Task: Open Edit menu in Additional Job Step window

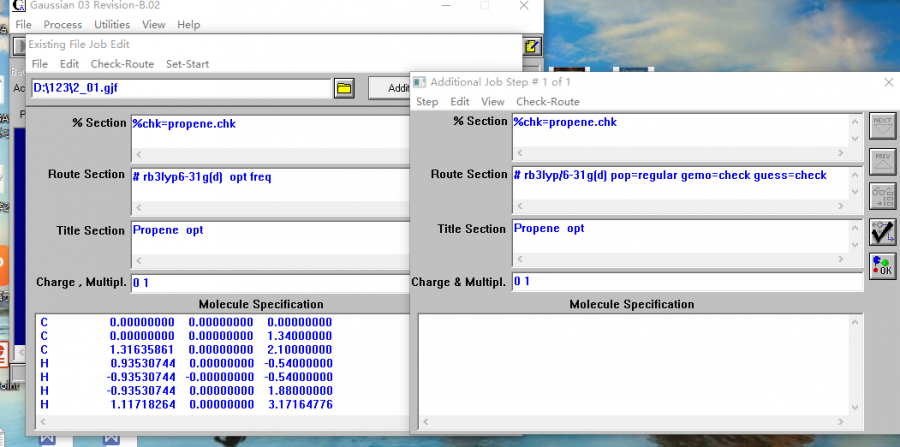Action: [x=460, y=102]
